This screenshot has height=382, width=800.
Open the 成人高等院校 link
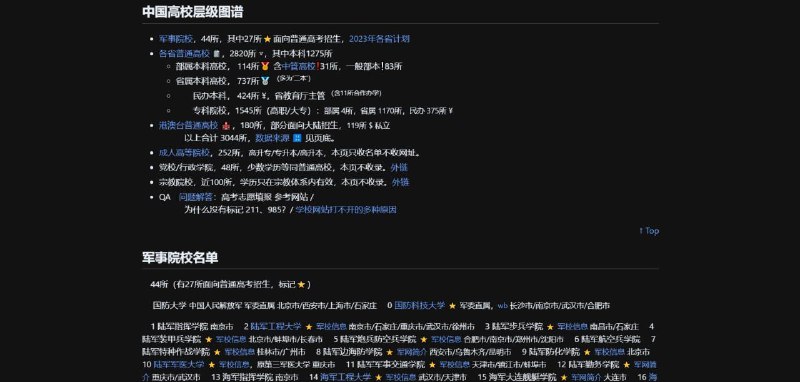coord(184,152)
